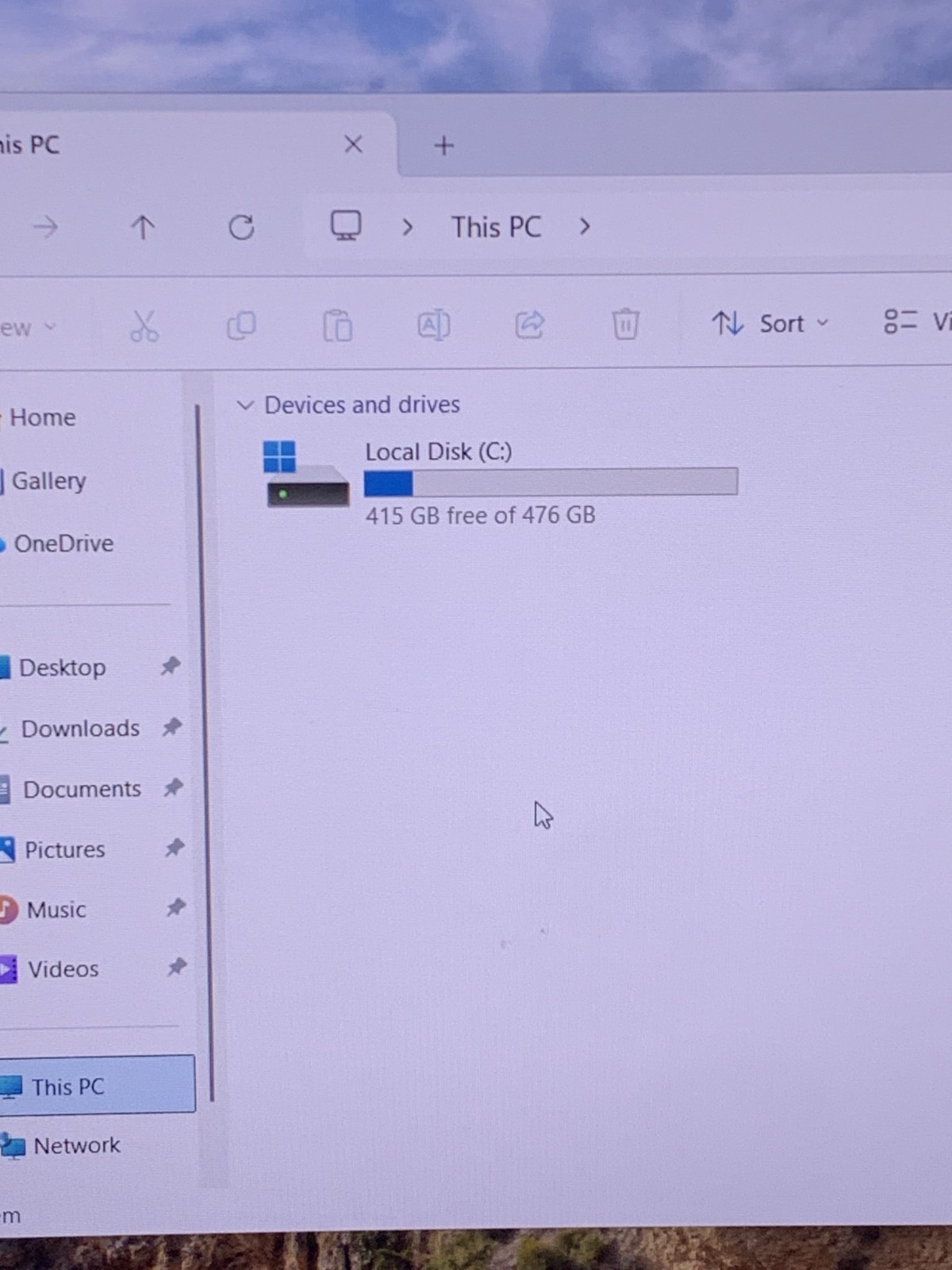Image resolution: width=952 pixels, height=1270 pixels.
Task: Go up one folder level arrow
Action: tap(143, 228)
